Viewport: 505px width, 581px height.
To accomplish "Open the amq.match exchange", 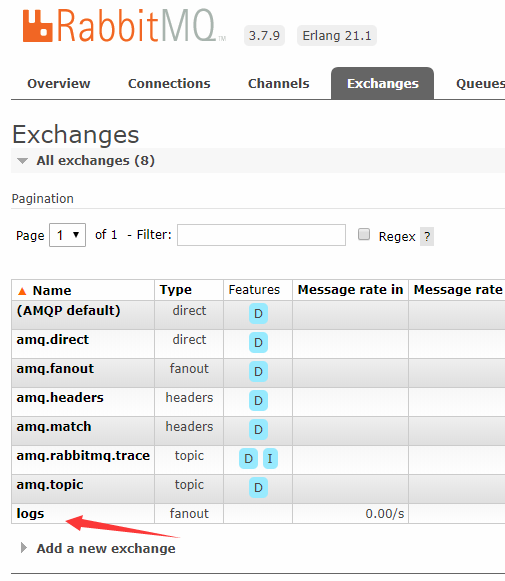I will [x=54, y=426].
